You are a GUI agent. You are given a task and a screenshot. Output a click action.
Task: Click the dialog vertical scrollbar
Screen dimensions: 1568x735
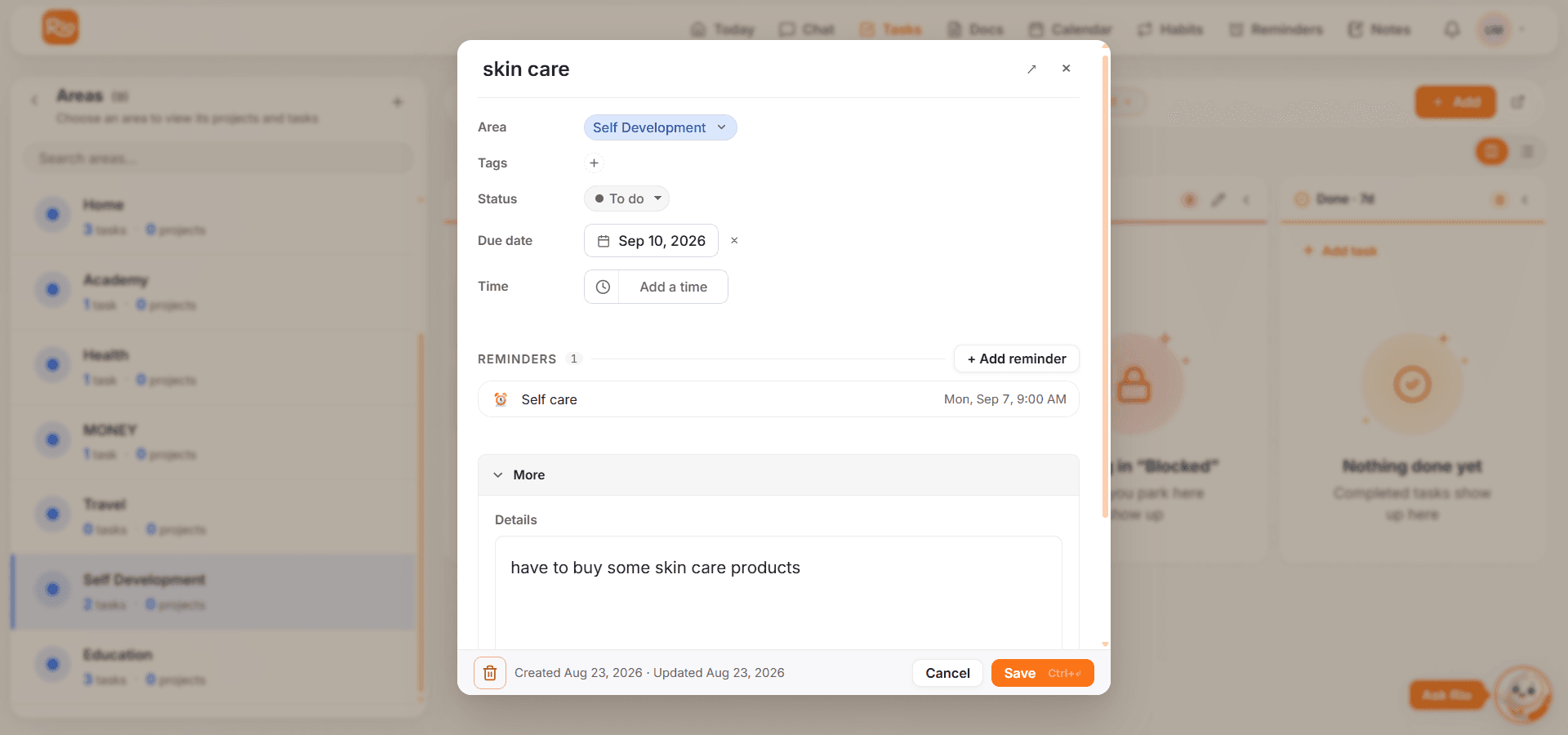[x=1106, y=286]
